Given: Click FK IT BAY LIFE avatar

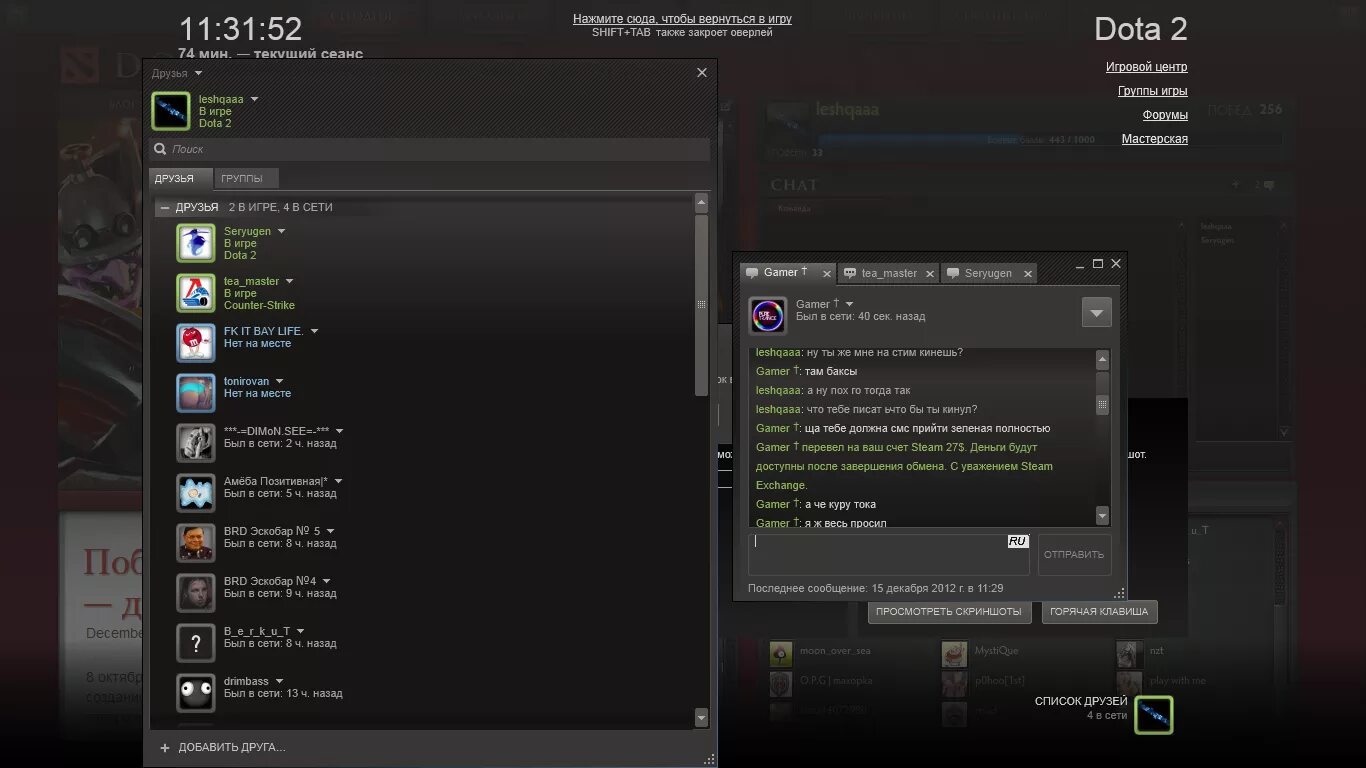Looking at the screenshot, I should 196,343.
